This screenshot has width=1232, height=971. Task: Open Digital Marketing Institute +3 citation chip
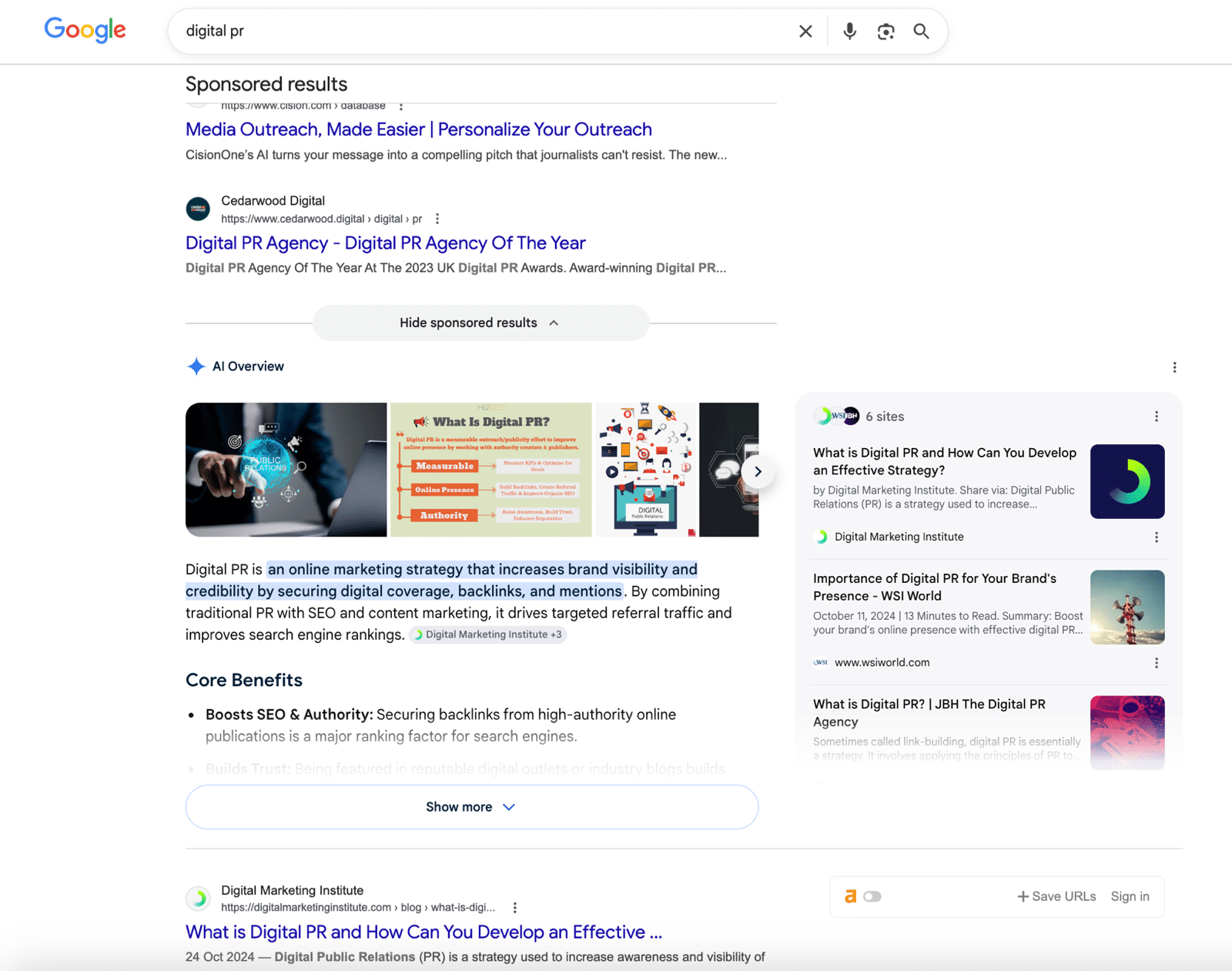[487, 634]
